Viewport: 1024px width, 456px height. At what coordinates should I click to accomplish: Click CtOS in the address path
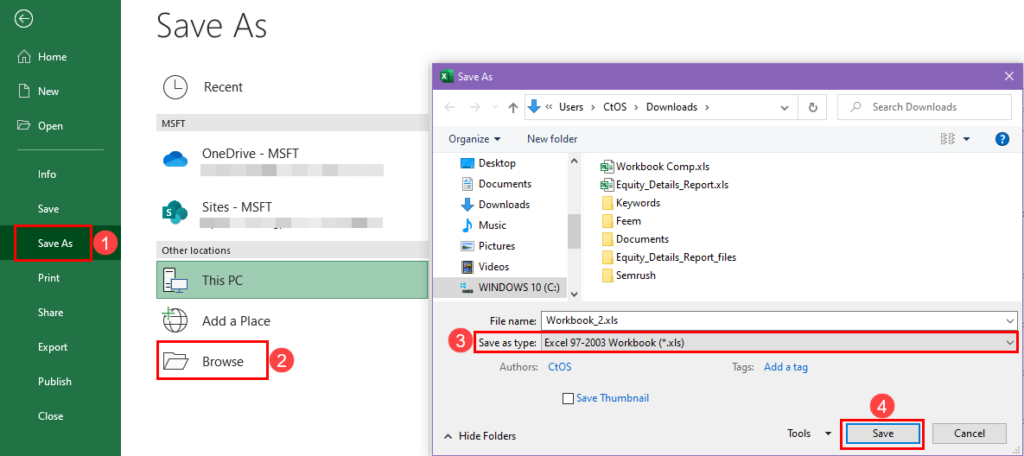[x=615, y=107]
